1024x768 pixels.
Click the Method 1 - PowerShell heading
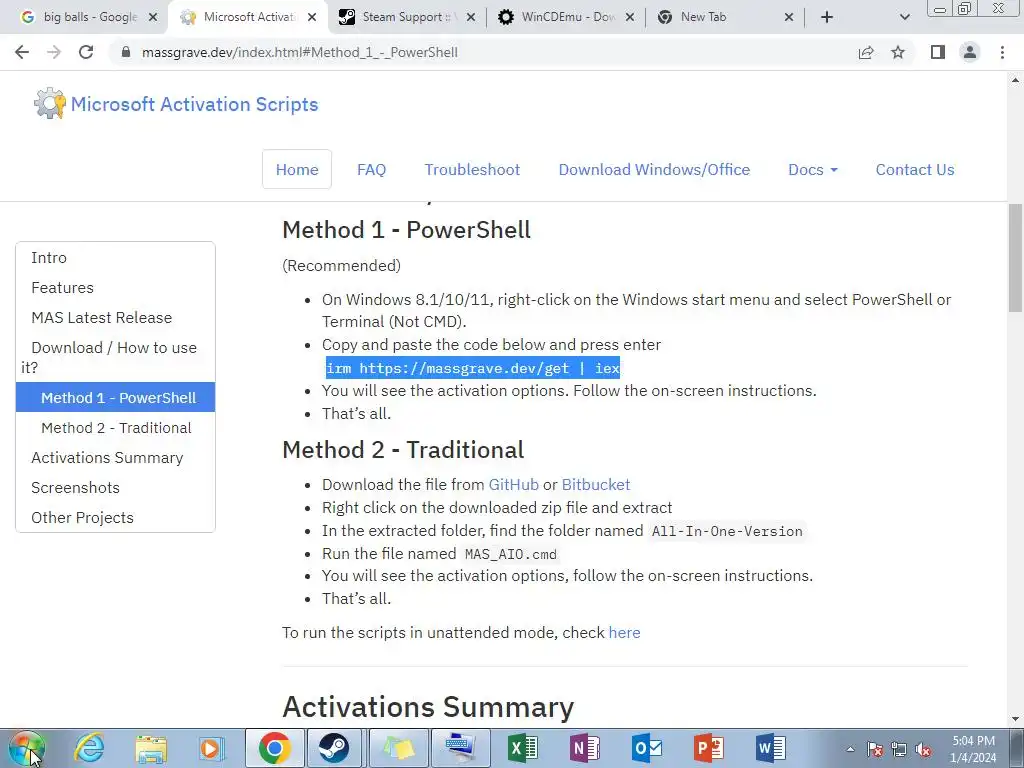click(406, 230)
